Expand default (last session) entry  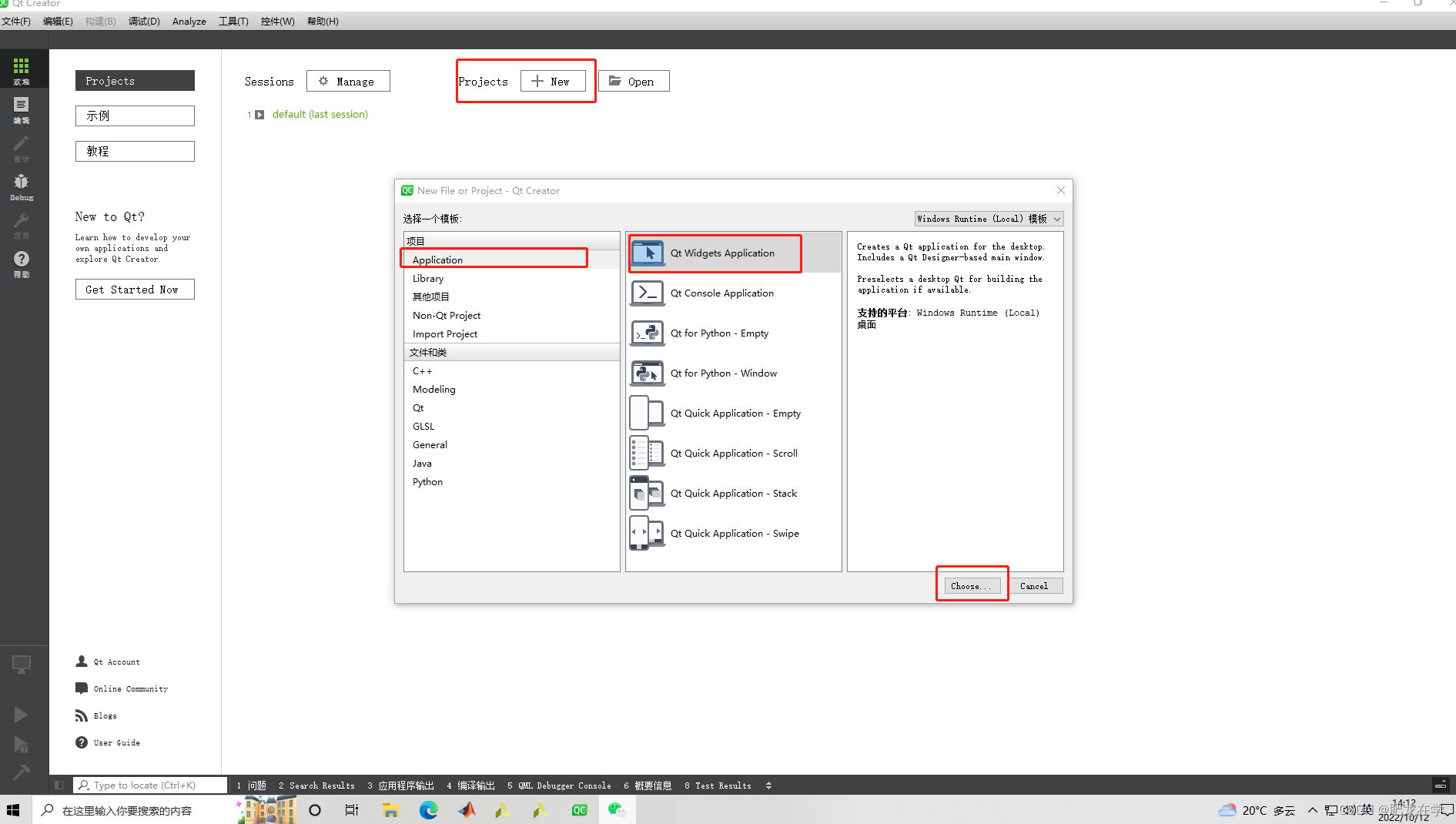point(259,115)
